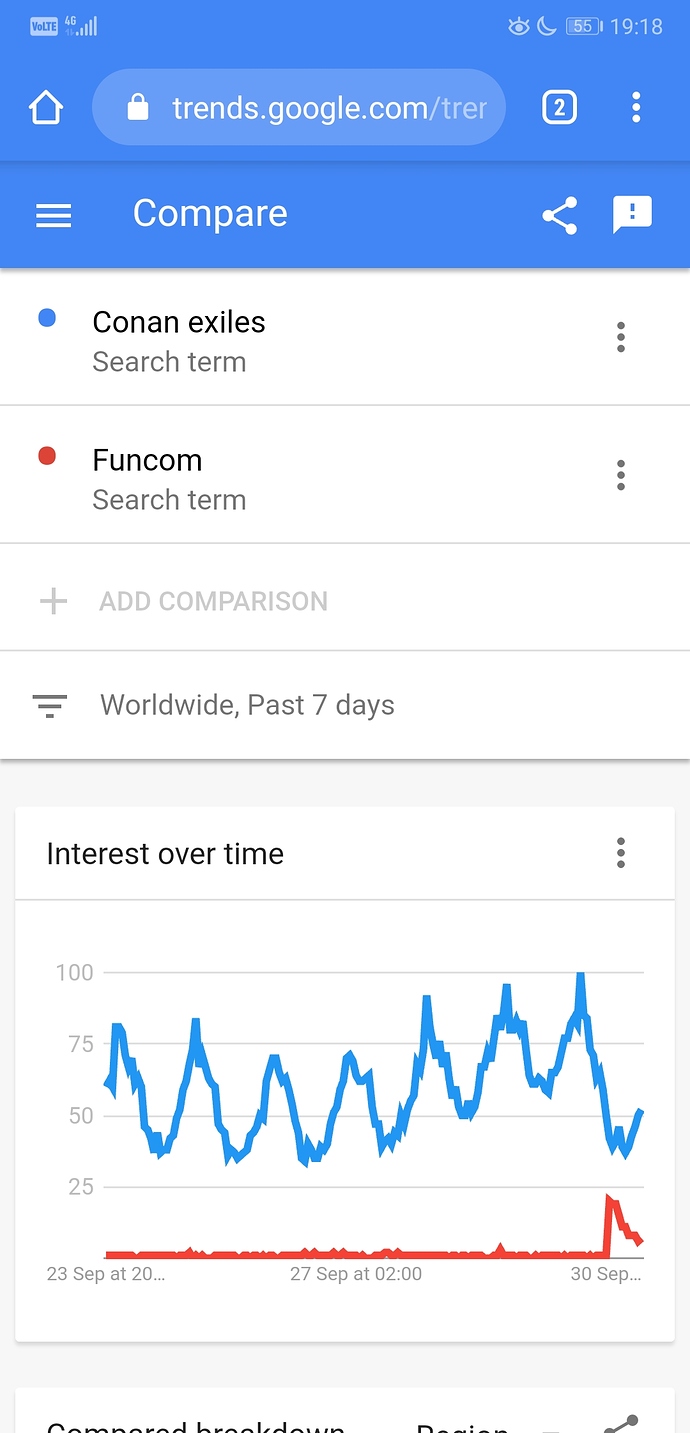Edit the Conan exiles search term
This screenshot has height=1433, width=690.
(179, 322)
